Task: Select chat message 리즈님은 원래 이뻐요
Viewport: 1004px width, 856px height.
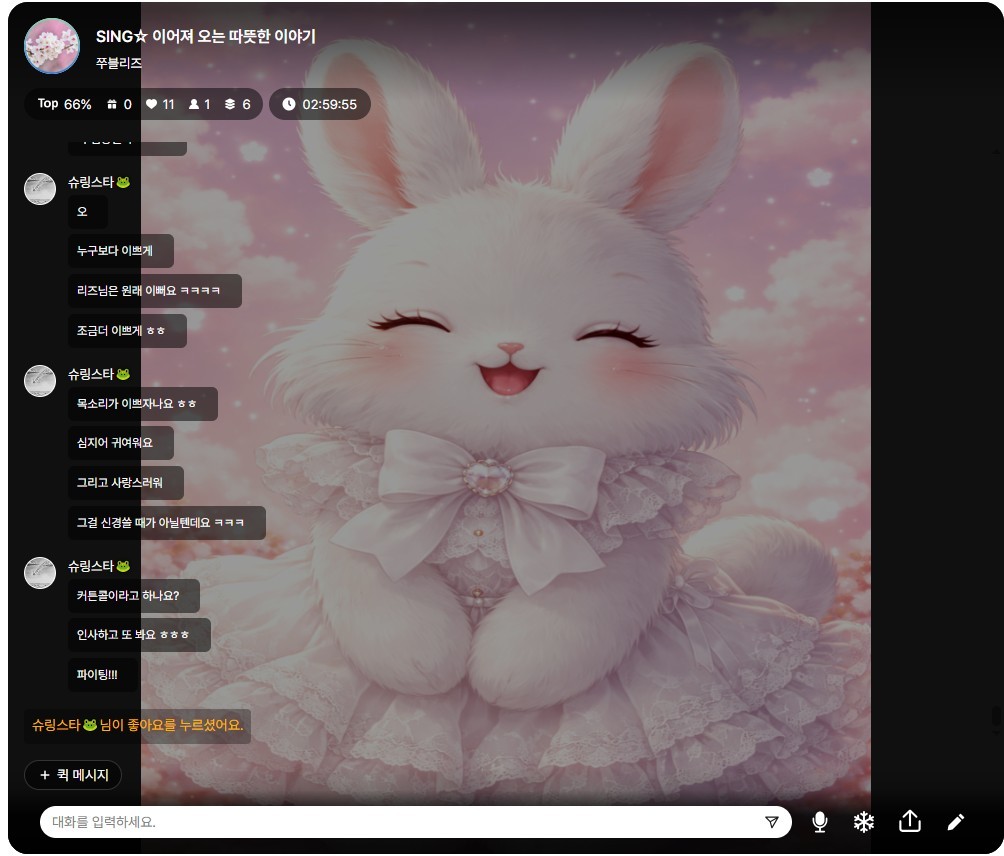Action: [155, 291]
